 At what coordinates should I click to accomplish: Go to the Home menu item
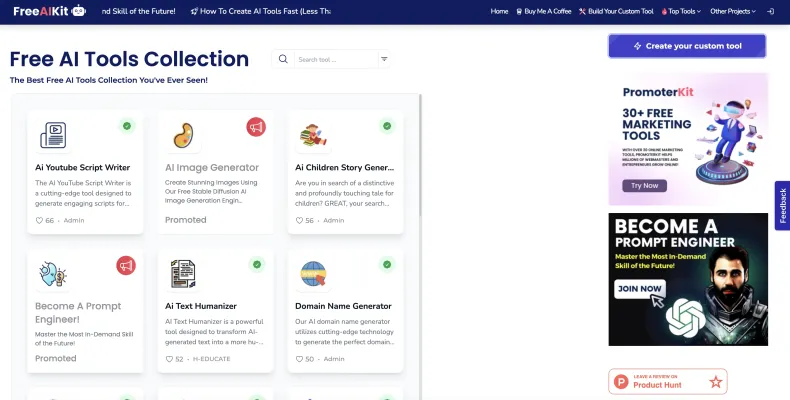pos(500,11)
